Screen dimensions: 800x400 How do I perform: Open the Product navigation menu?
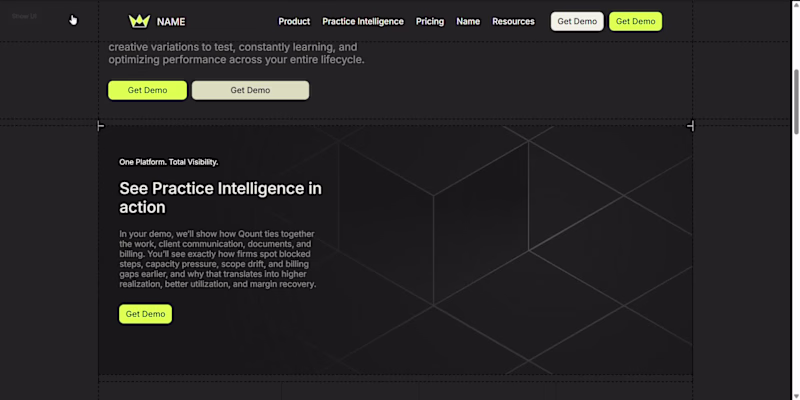pyautogui.click(x=294, y=21)
